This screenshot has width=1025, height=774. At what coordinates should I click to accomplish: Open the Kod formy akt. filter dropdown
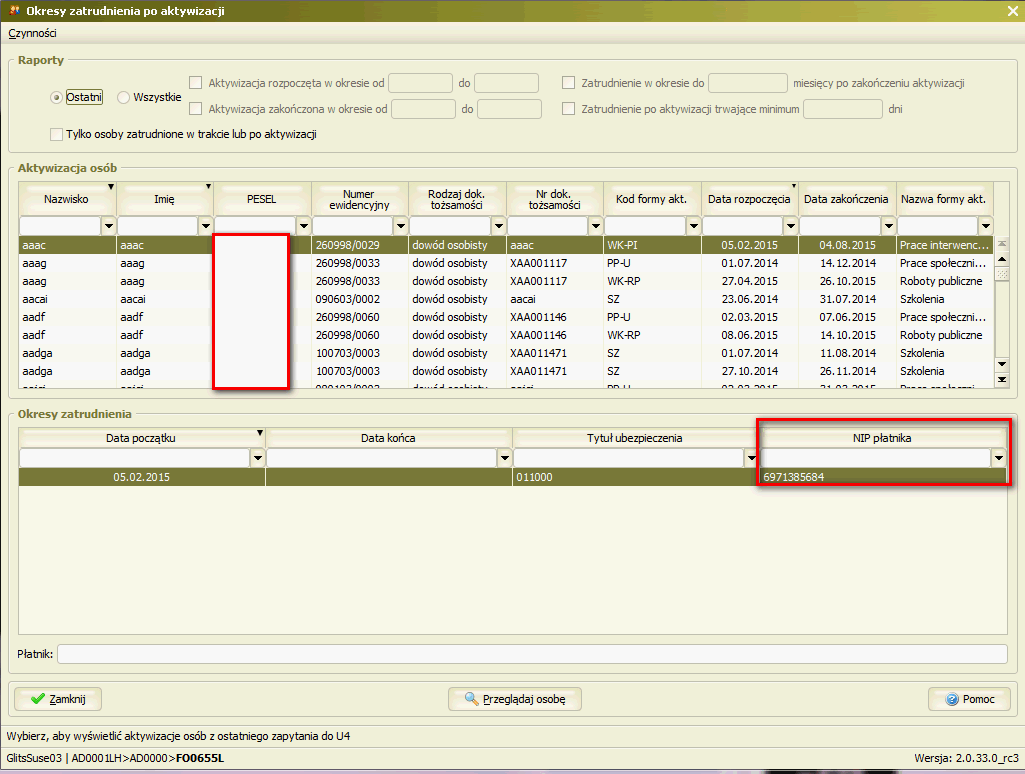(694, 226)
